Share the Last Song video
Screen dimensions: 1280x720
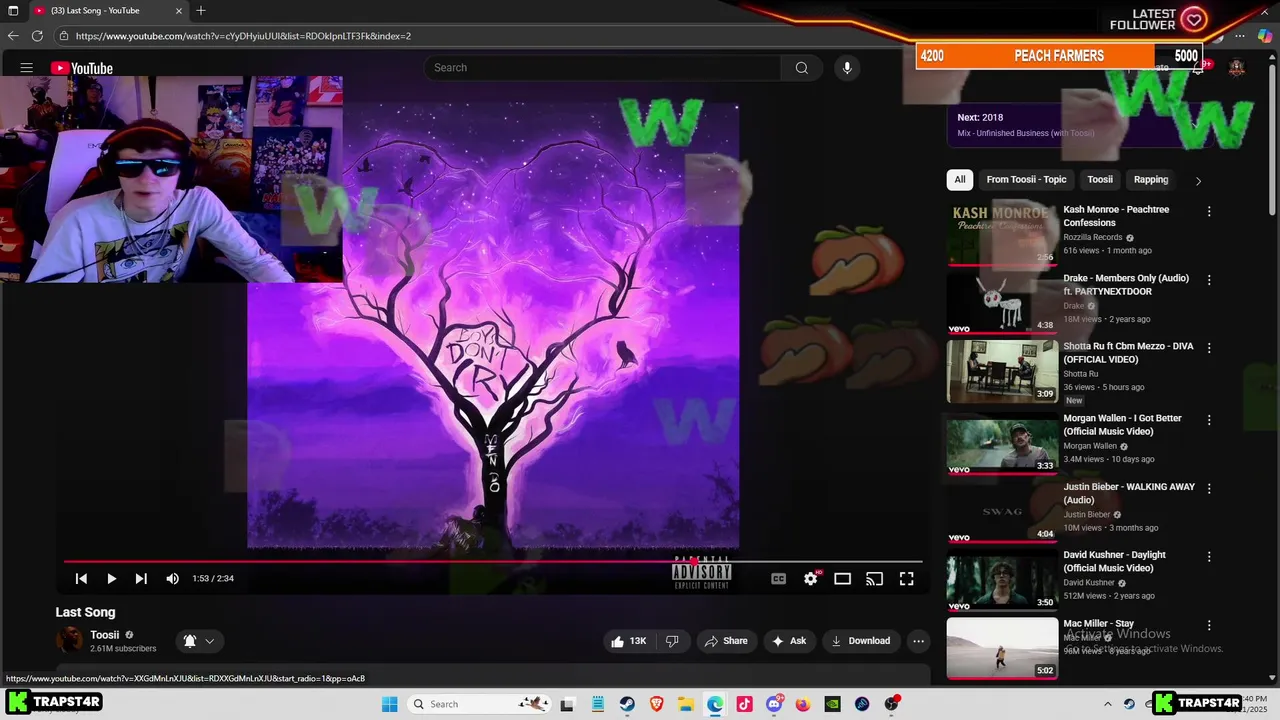tap(726, 641)
